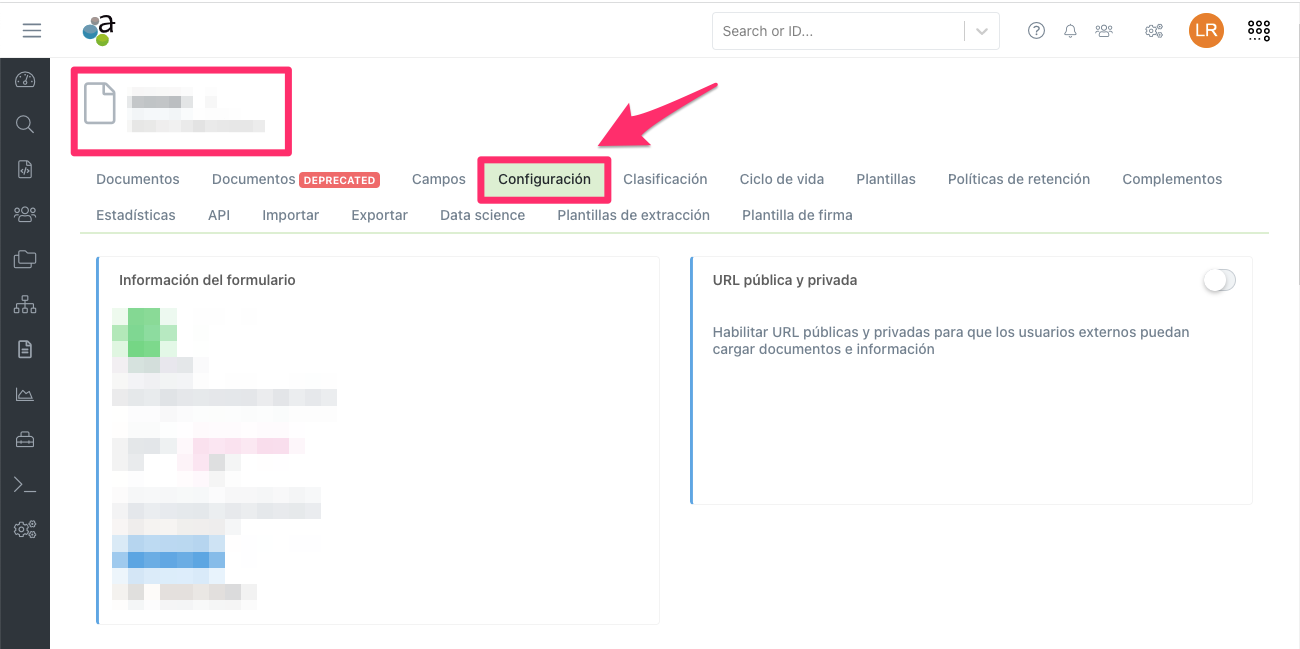1300x649 pixels.
Task: Open the dashboard gauge icon in sidebar
Action: [x=24, y=79]
